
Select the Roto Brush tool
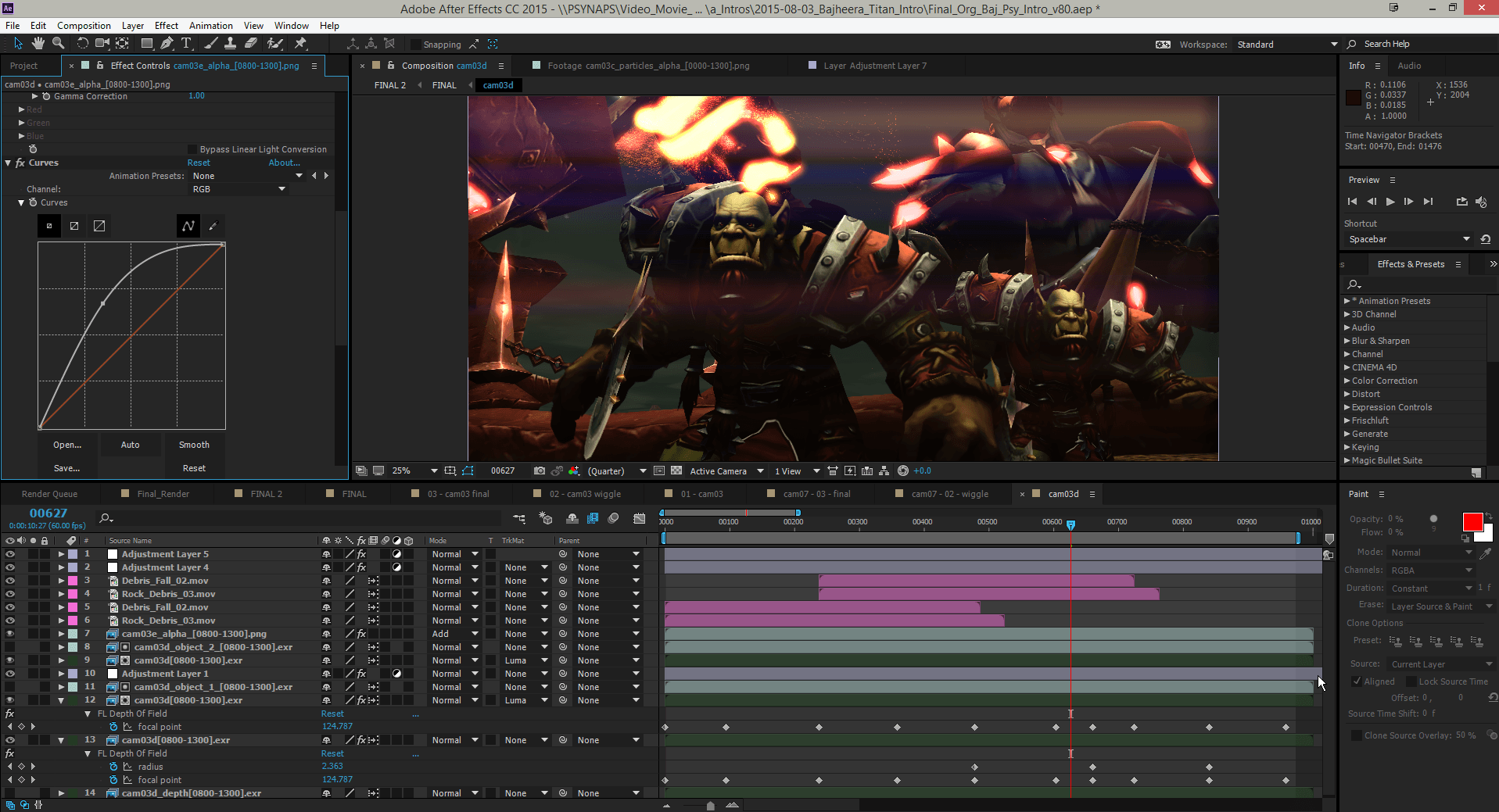pyautogui.click(x=274, y=44)
